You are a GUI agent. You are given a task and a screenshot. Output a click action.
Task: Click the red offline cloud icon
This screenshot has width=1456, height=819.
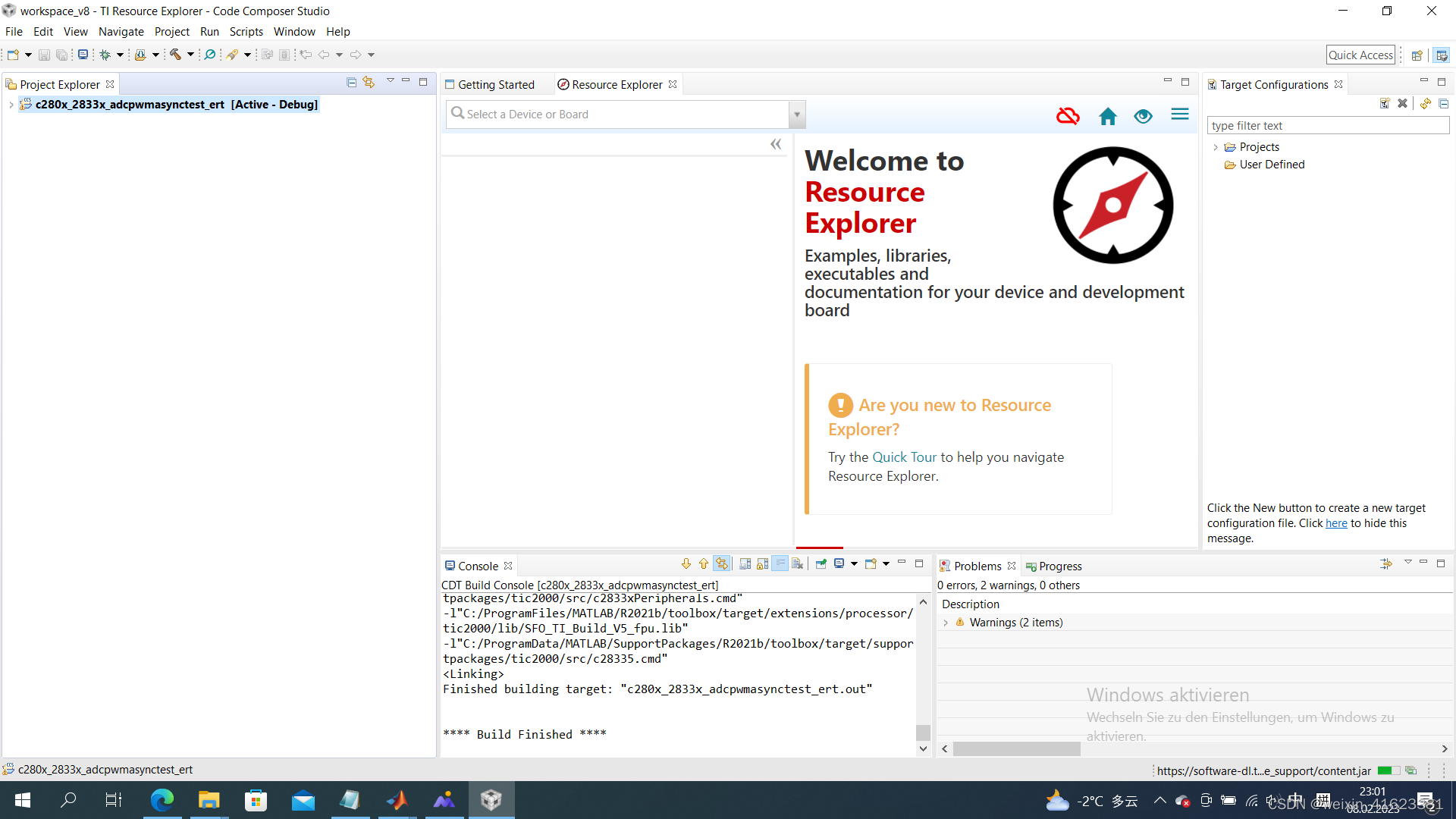tap(1068, 116)
